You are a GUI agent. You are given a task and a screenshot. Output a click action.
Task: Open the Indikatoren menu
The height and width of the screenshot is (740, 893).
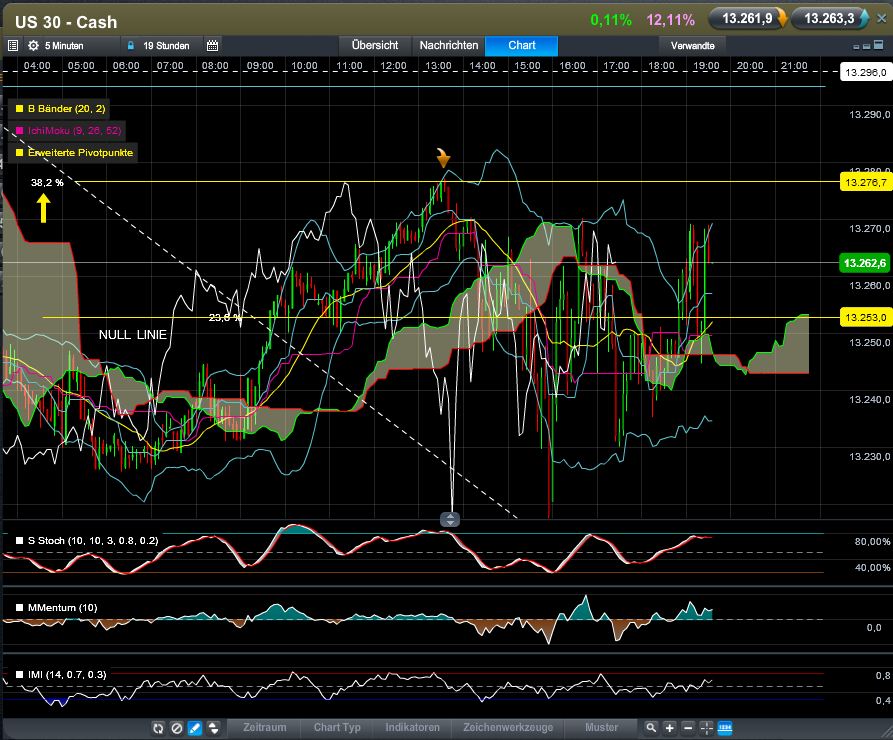pyautogui.click(x=412, y=727)
